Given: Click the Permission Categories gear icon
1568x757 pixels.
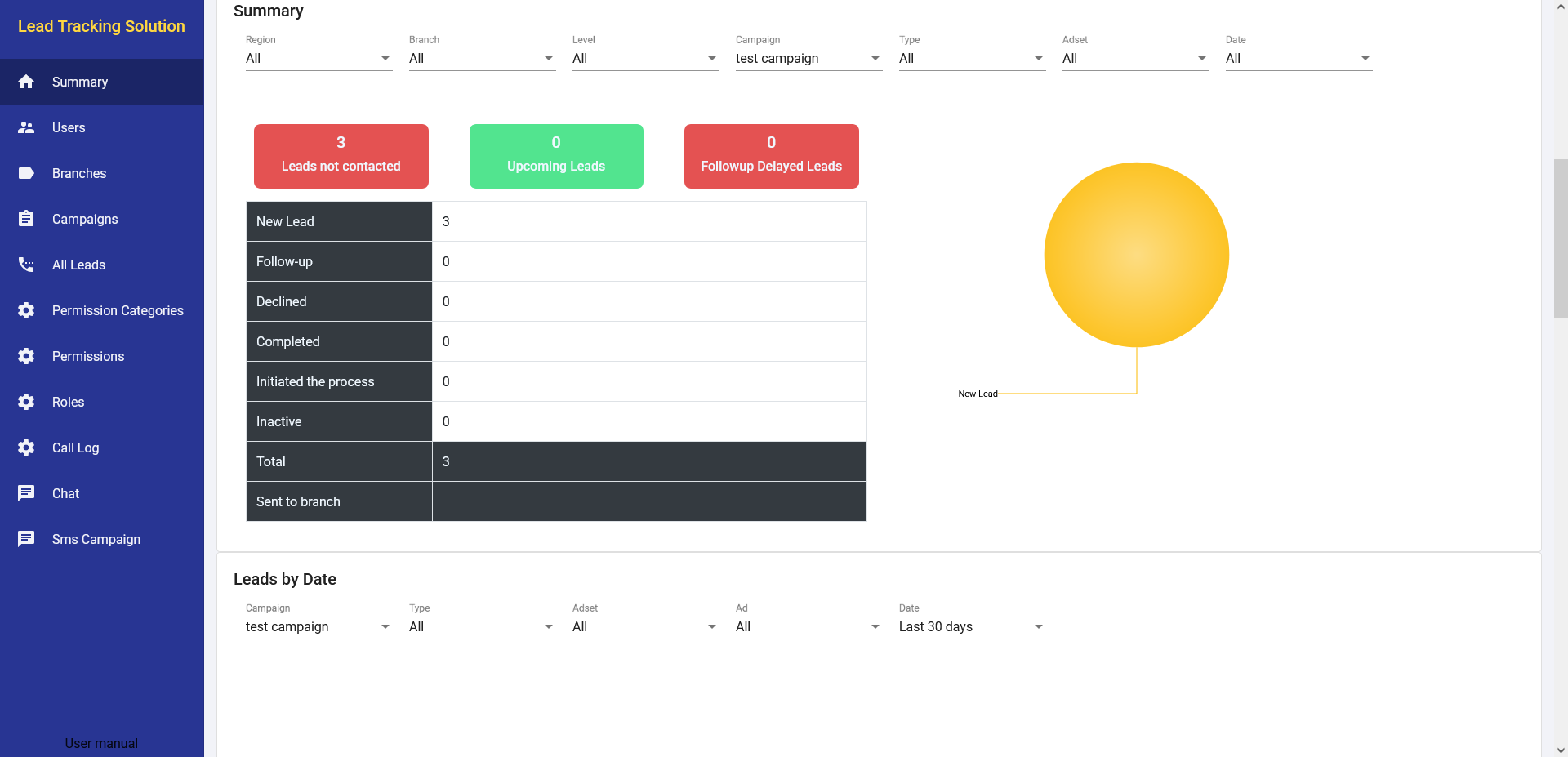Looking at the screenshot, I should click(x=26, y=310).
